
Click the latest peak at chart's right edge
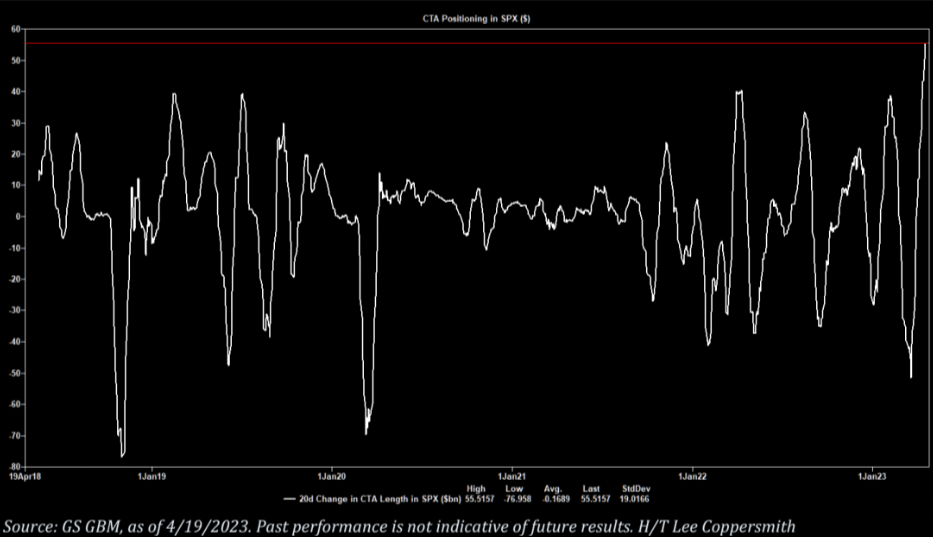[925, 45]
